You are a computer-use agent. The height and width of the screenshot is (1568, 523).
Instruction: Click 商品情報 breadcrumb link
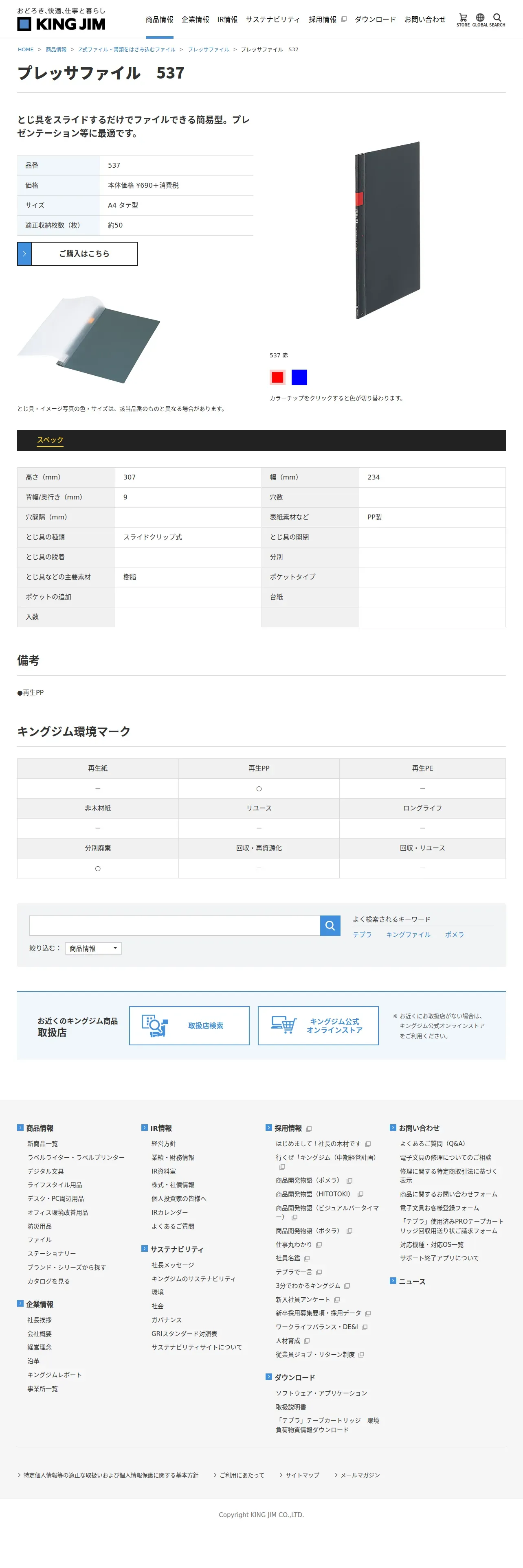[56, 49]
